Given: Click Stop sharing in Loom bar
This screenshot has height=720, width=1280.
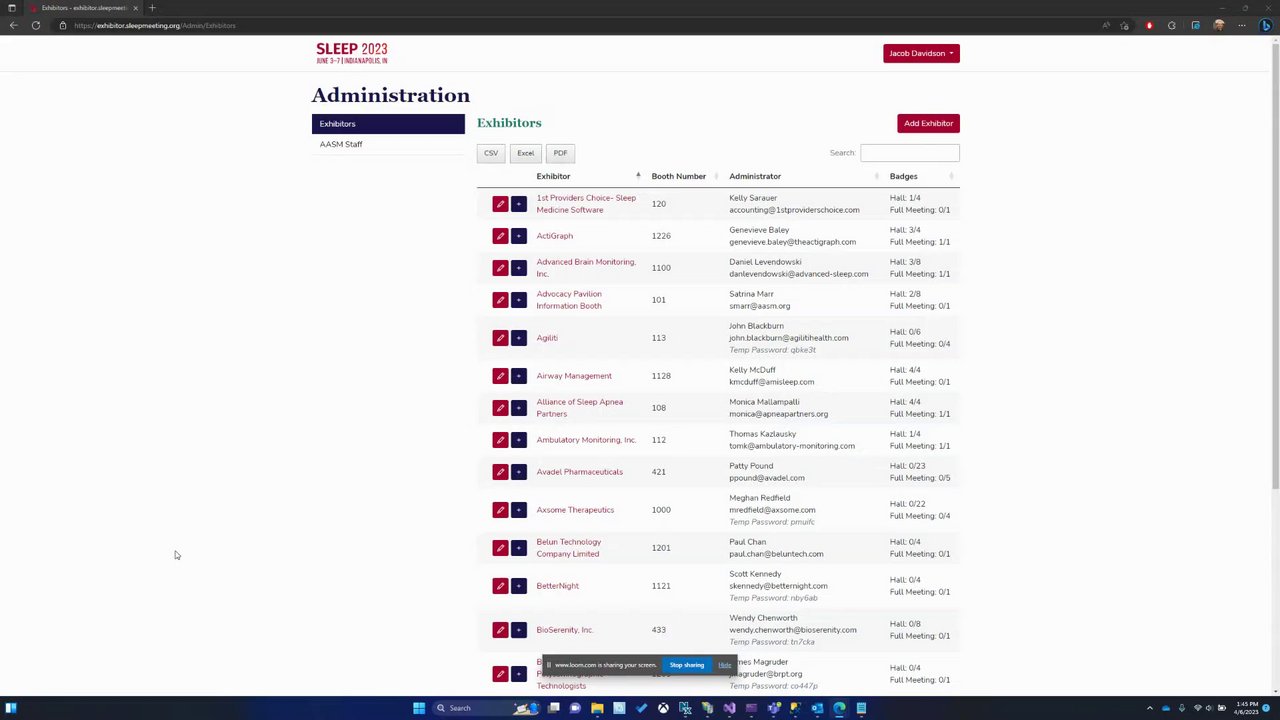Looking at the screenshot, I should point(687,665).
